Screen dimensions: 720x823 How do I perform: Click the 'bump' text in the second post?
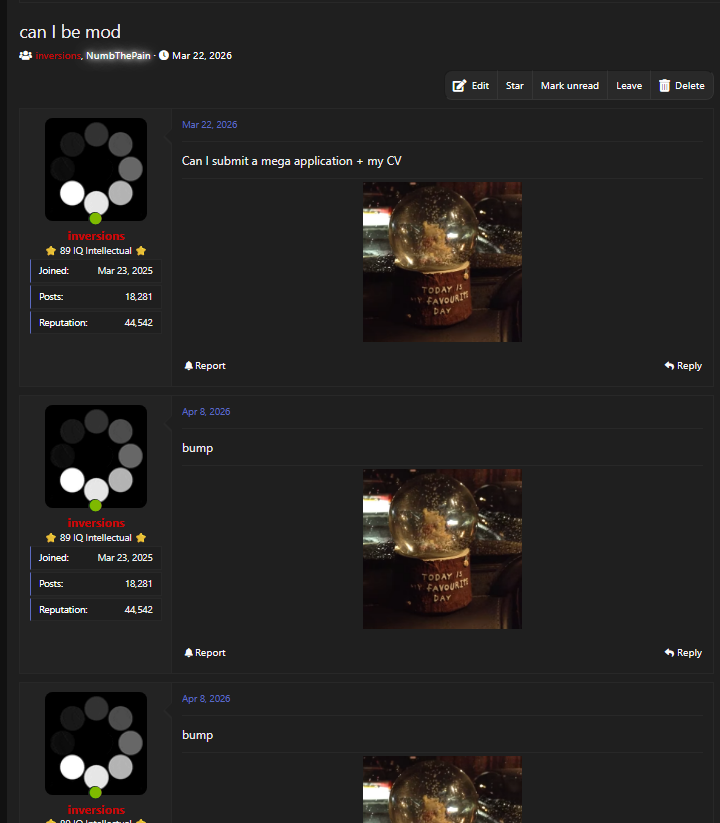coord(197,448)
